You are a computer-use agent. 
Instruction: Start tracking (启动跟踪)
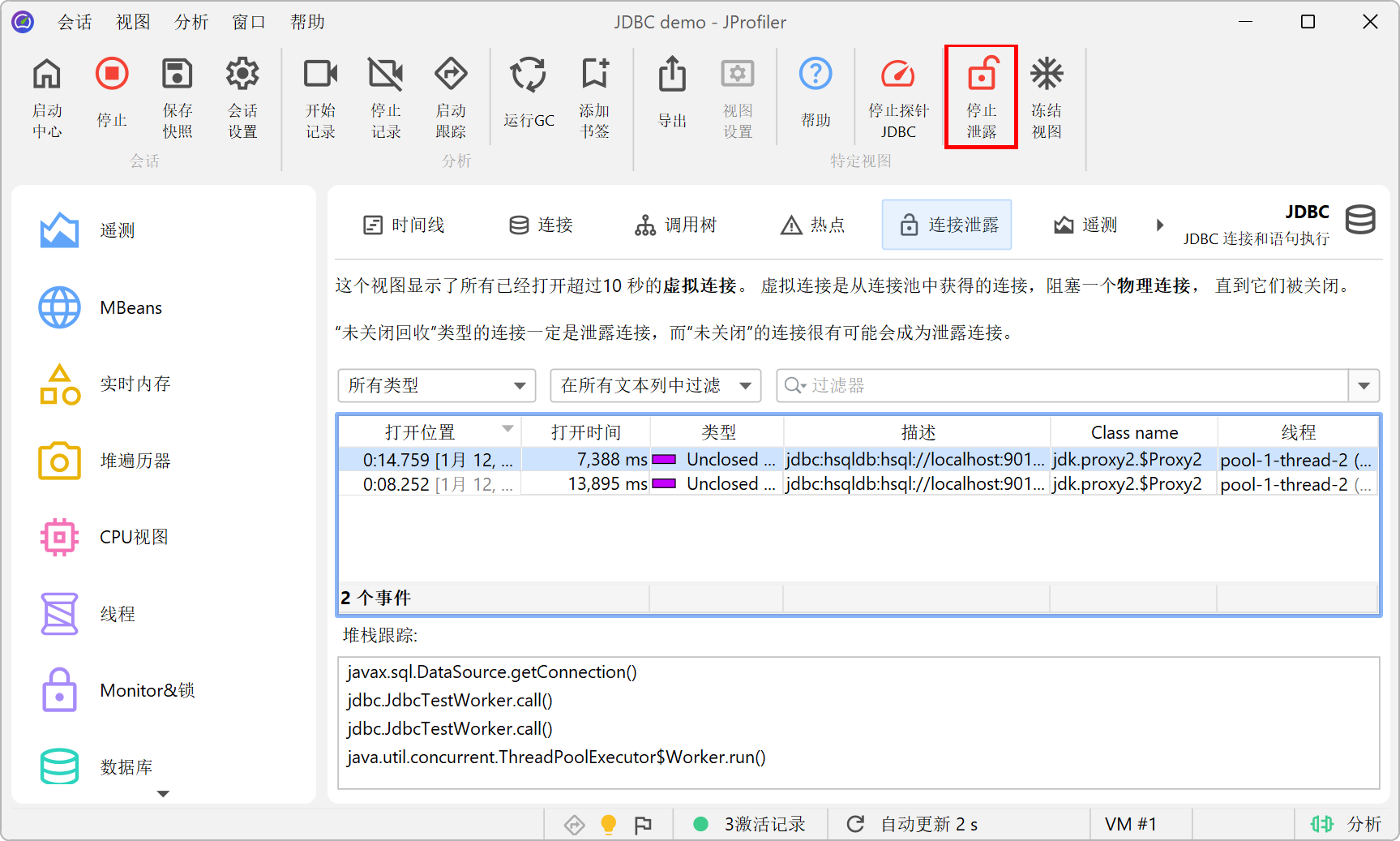pos(451,97)
